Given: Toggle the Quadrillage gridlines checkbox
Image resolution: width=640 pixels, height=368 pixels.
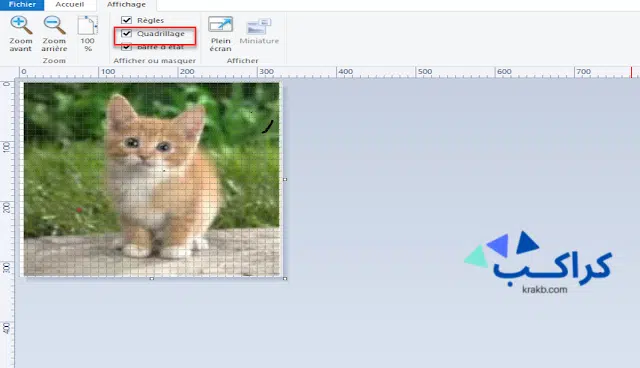Looking at the screenshot, I should (127, 33).
